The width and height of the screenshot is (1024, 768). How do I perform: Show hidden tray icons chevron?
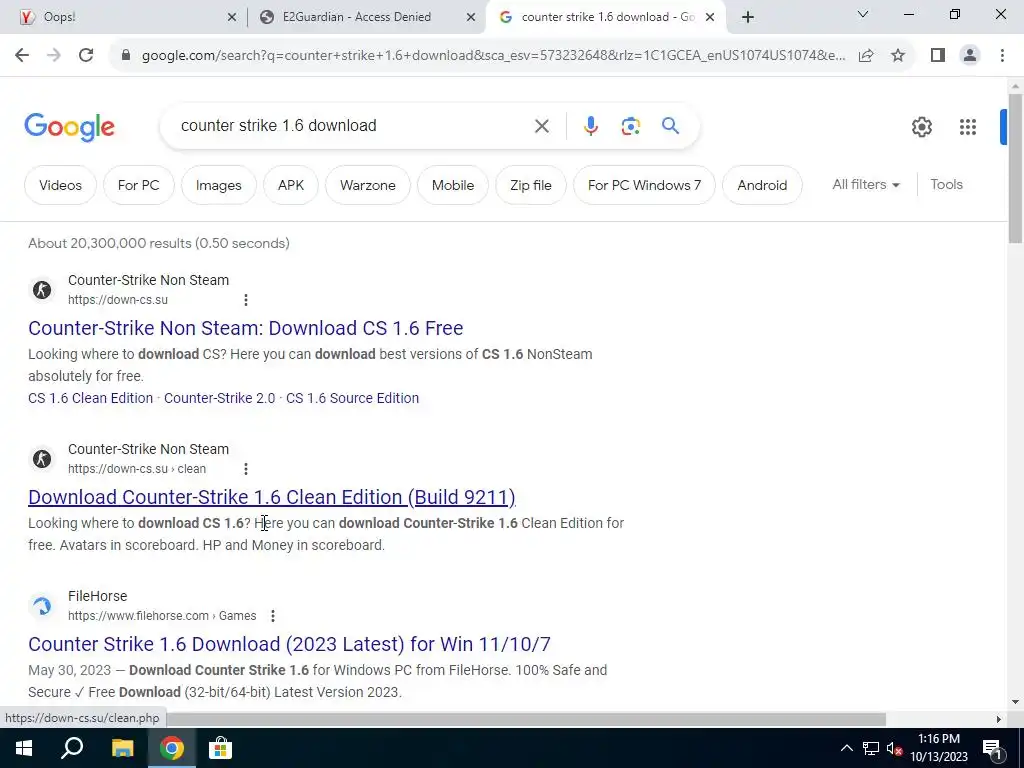(846, 748)
